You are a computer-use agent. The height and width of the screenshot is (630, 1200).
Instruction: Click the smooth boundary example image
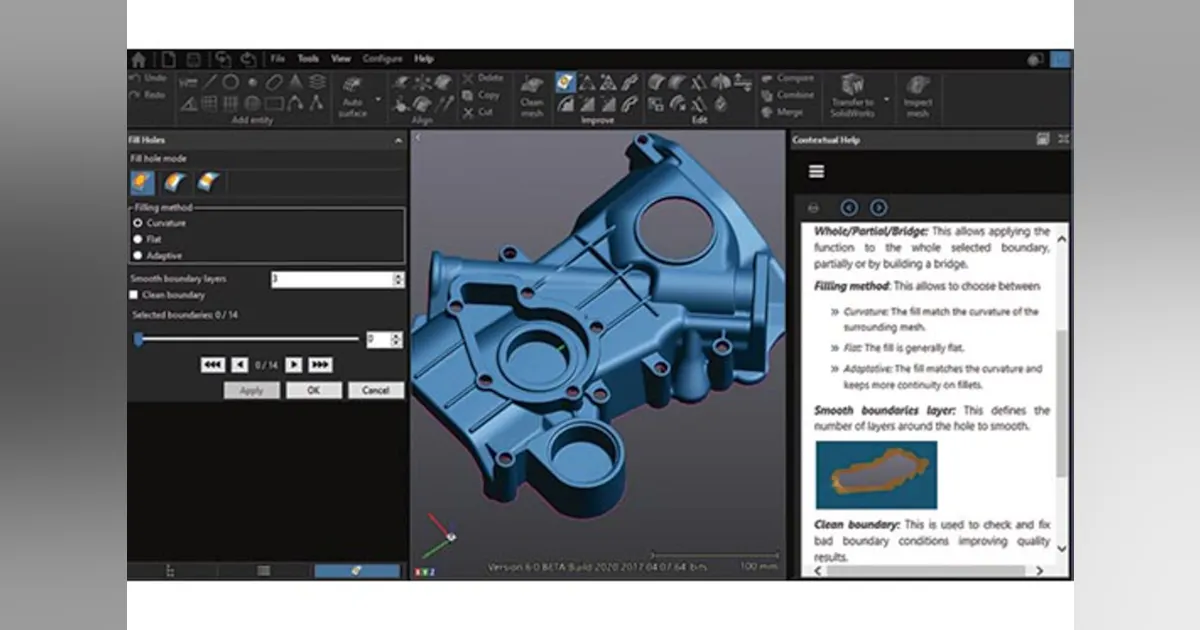(876, 475)
